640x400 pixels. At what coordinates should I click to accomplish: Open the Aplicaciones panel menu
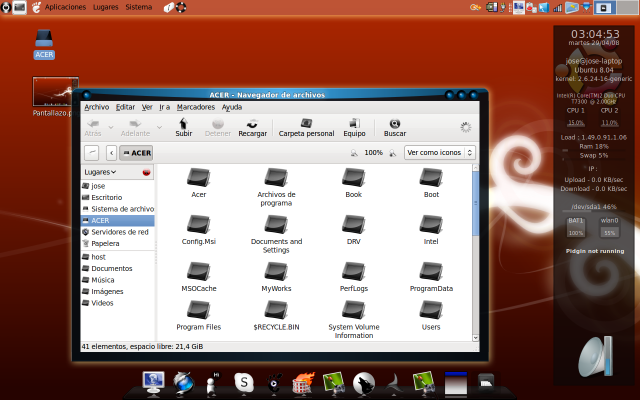[x=65, y=7]
